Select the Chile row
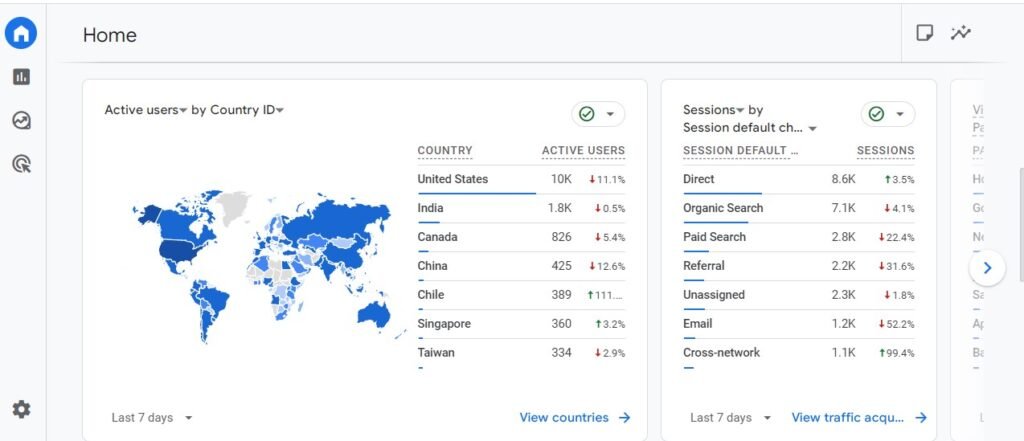 pos(521,295)
